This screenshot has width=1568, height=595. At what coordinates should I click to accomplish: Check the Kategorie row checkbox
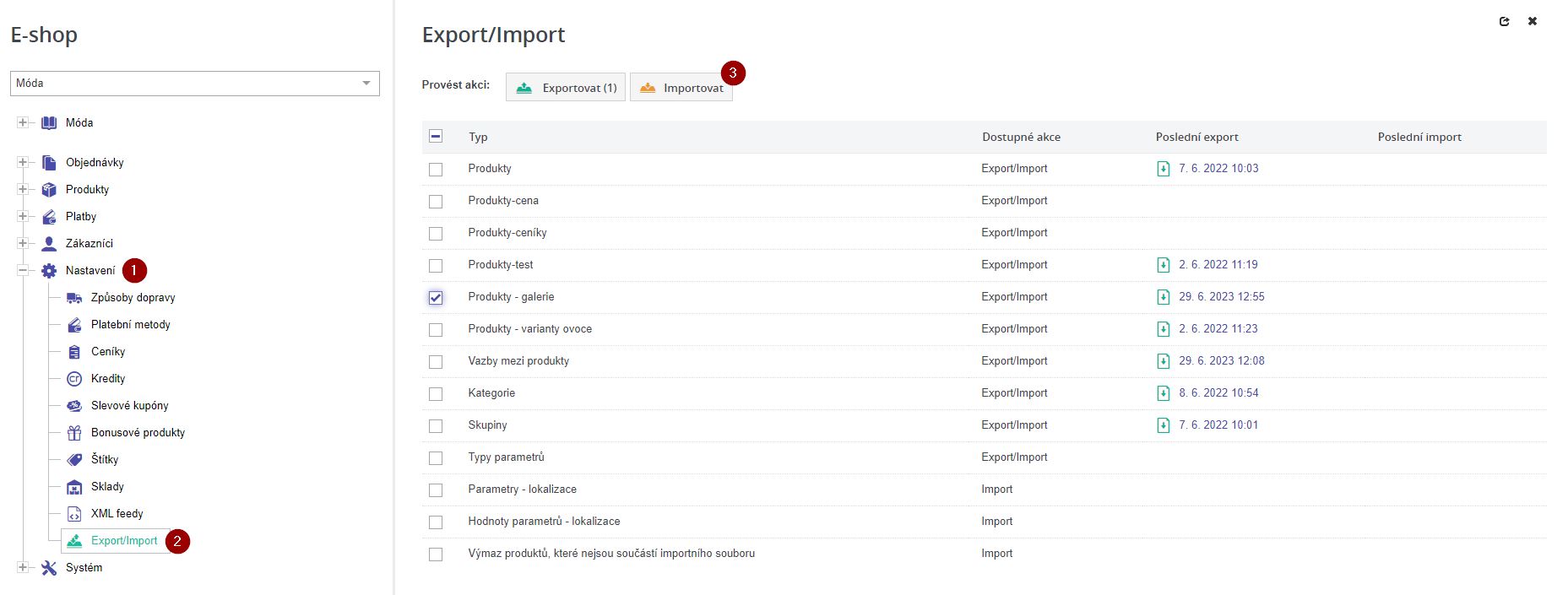436,394
